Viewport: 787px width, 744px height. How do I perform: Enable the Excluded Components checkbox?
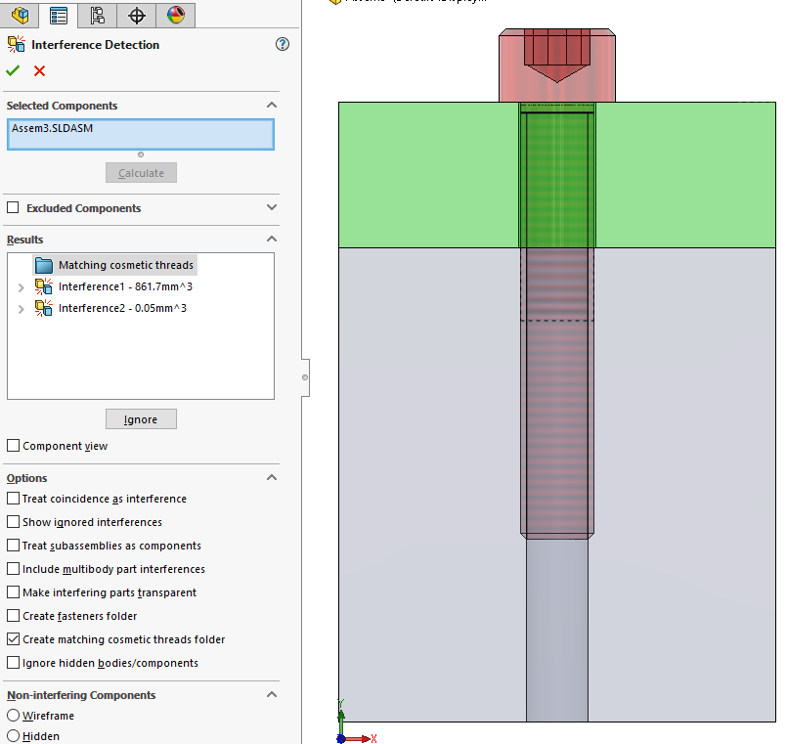[13, 207]
